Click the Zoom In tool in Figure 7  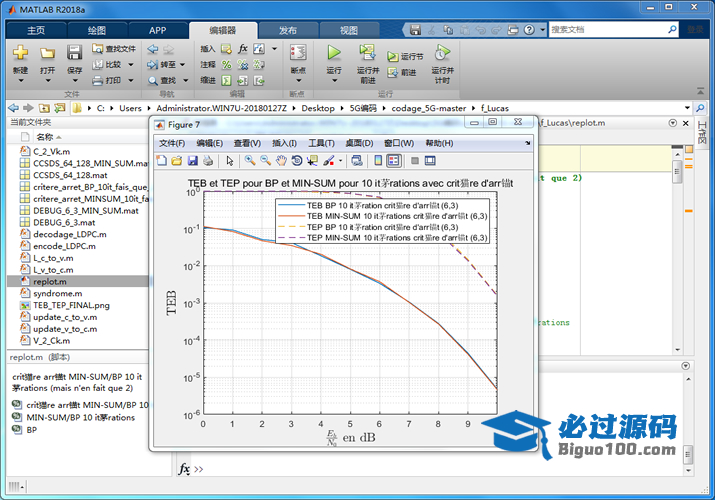tap(250, 160)
